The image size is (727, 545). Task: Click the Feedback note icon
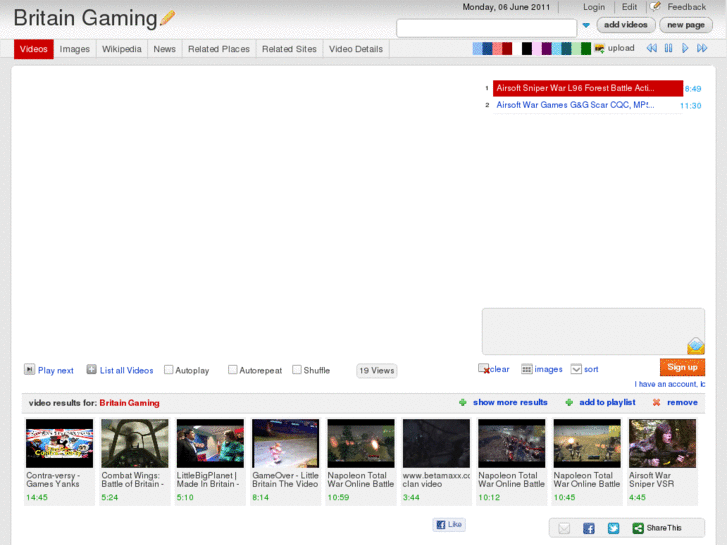(655, 6)
